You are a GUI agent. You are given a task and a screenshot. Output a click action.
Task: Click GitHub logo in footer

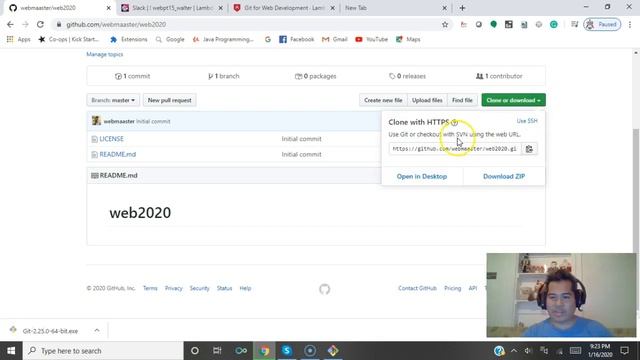(x=324, y=289)
